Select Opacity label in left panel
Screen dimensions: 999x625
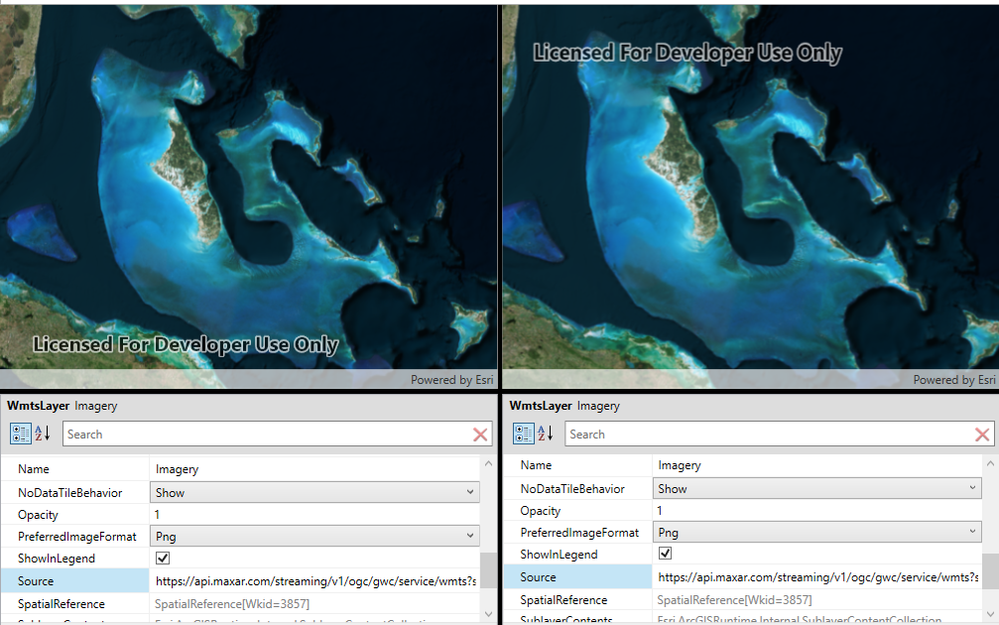click(38, 515)
